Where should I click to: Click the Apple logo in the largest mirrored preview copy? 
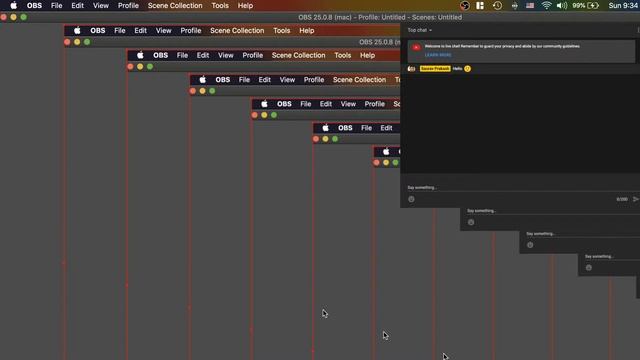pos(77,31)
